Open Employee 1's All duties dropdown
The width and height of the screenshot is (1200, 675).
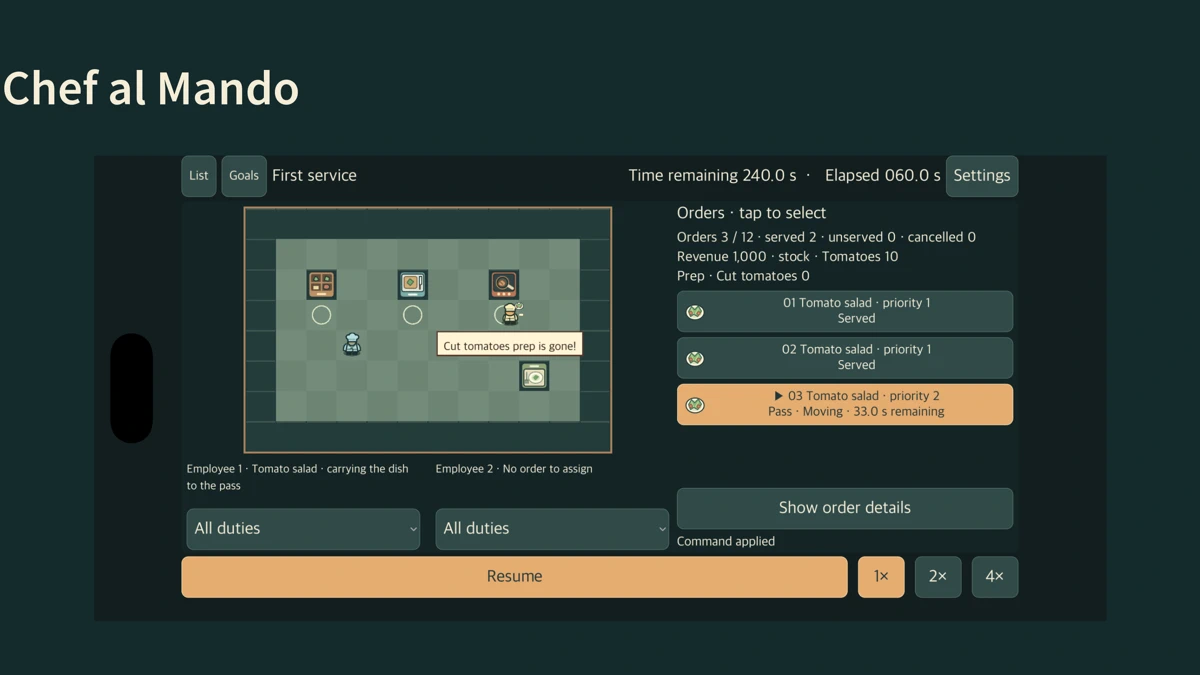[303, 529]
